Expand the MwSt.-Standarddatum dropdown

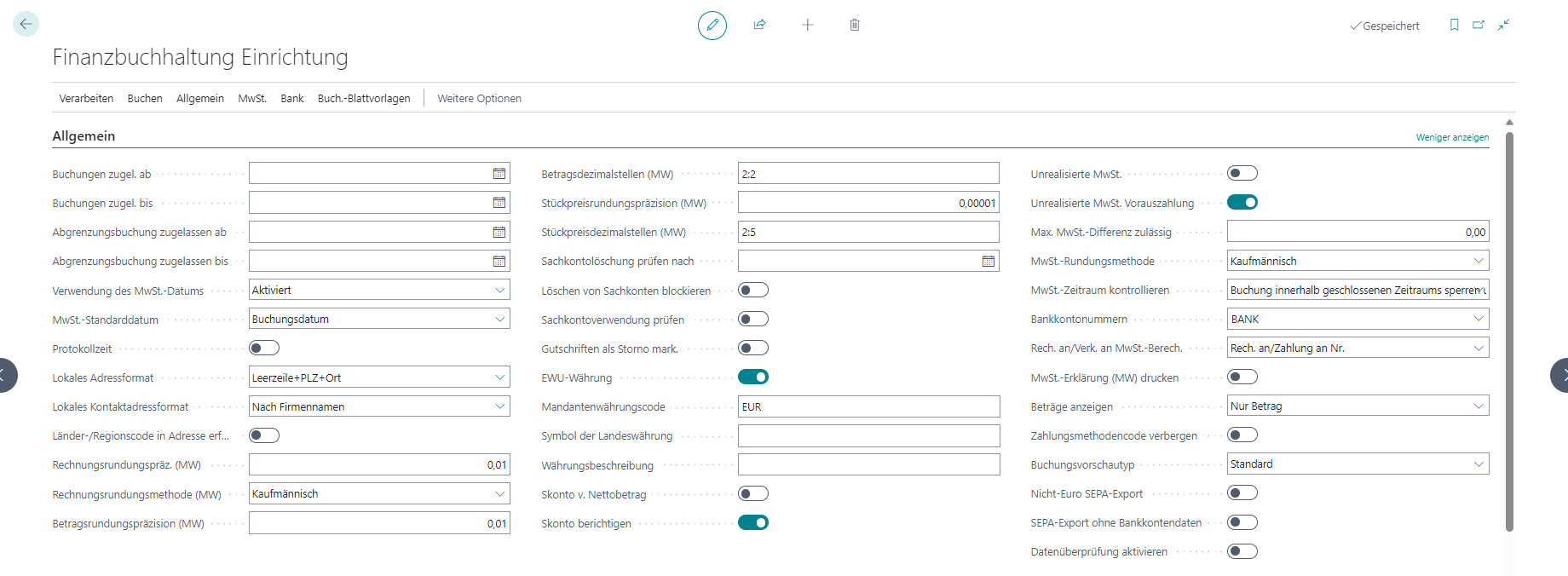tap(499, 319)
